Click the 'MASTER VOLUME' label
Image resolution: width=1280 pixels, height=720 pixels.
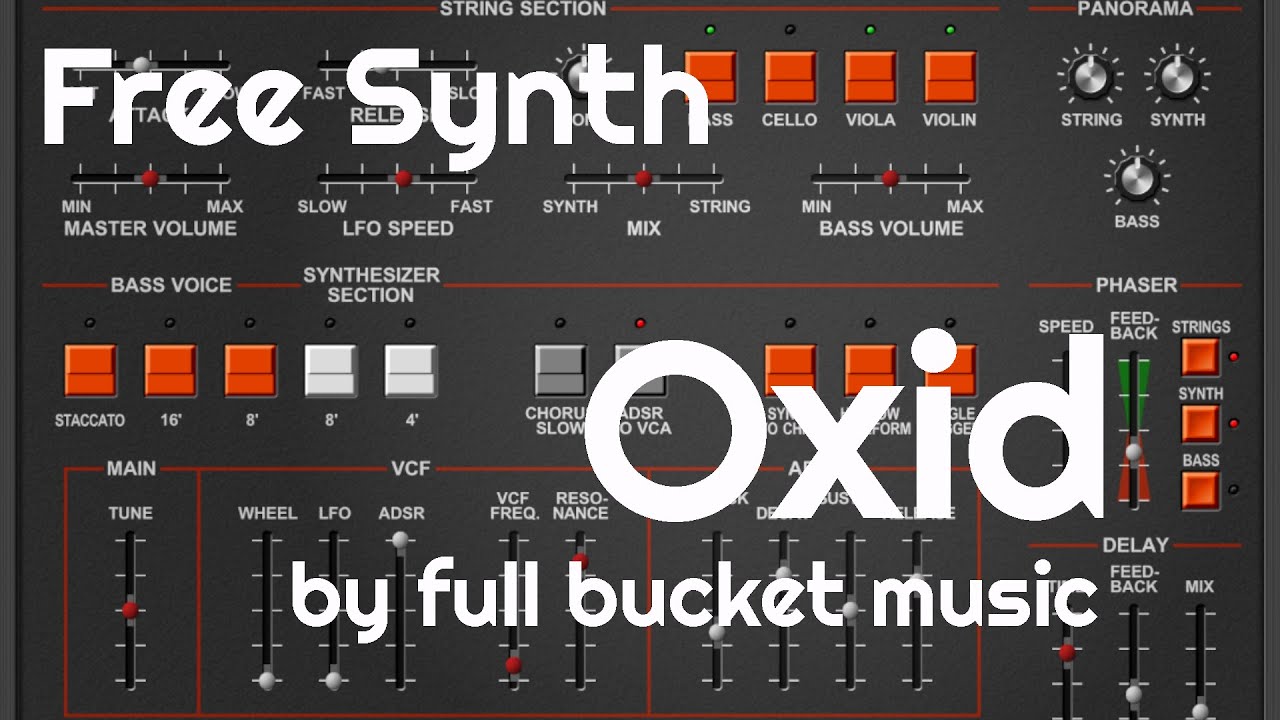[x=150, y=229]
